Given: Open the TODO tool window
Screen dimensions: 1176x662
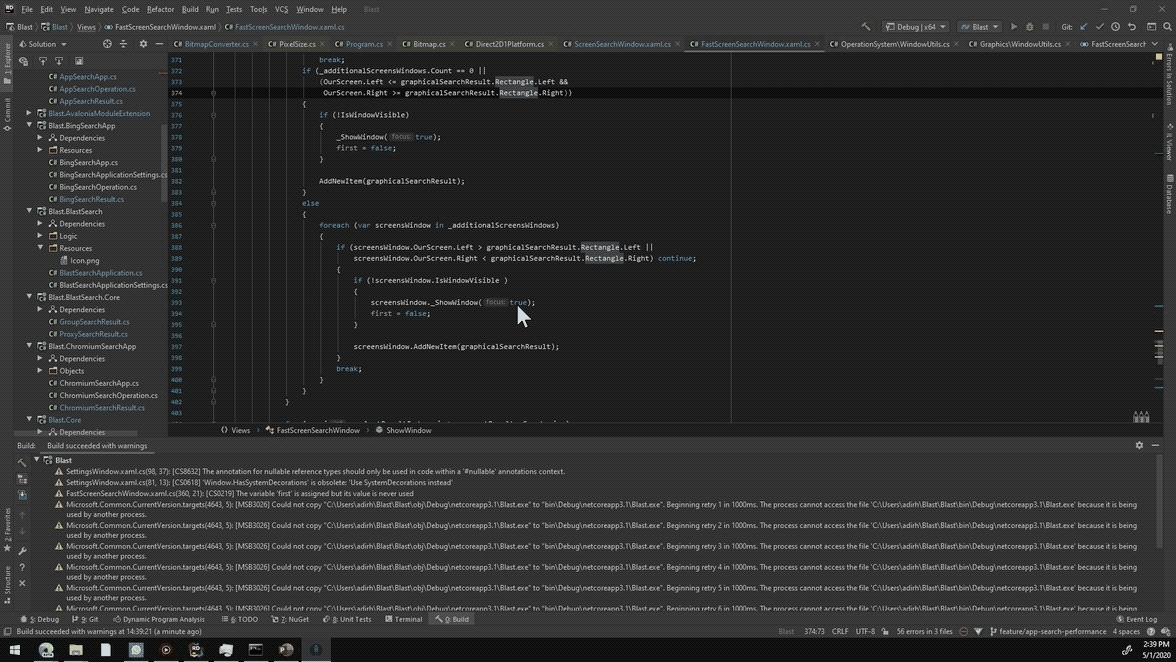Looking at the screenshot, I should pyautogui.click(x=239, y=619).
